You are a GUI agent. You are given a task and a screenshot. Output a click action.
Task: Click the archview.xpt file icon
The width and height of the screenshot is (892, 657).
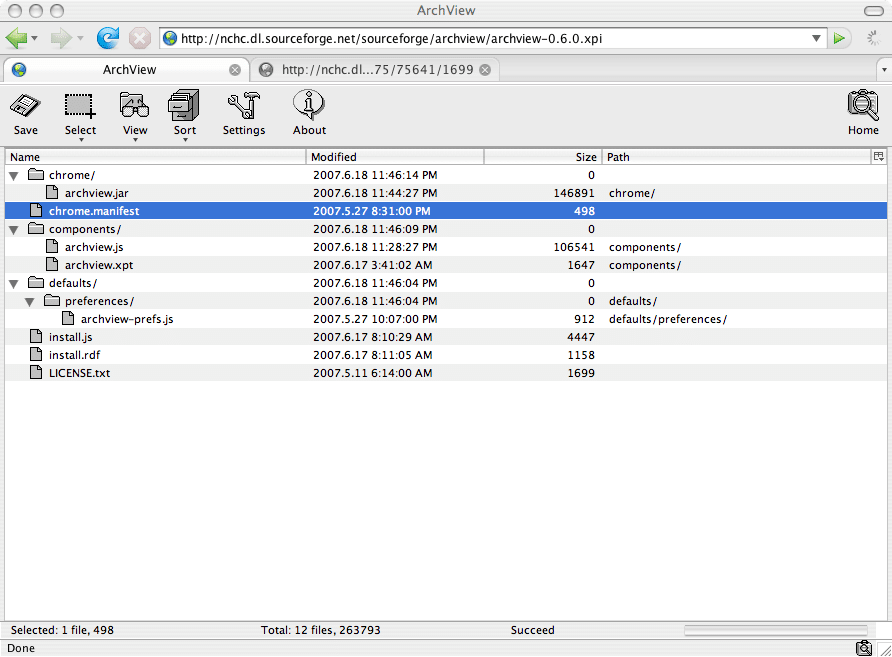(x=52, y=264)
